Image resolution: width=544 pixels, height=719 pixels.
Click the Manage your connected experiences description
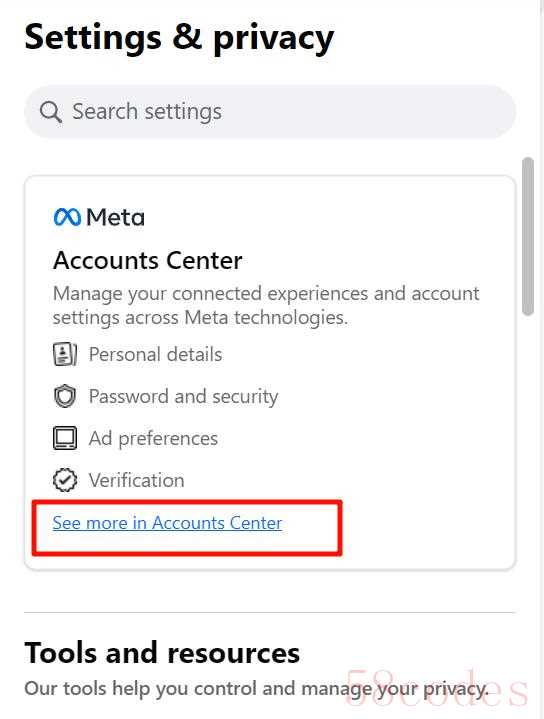[x=266, y=305]
